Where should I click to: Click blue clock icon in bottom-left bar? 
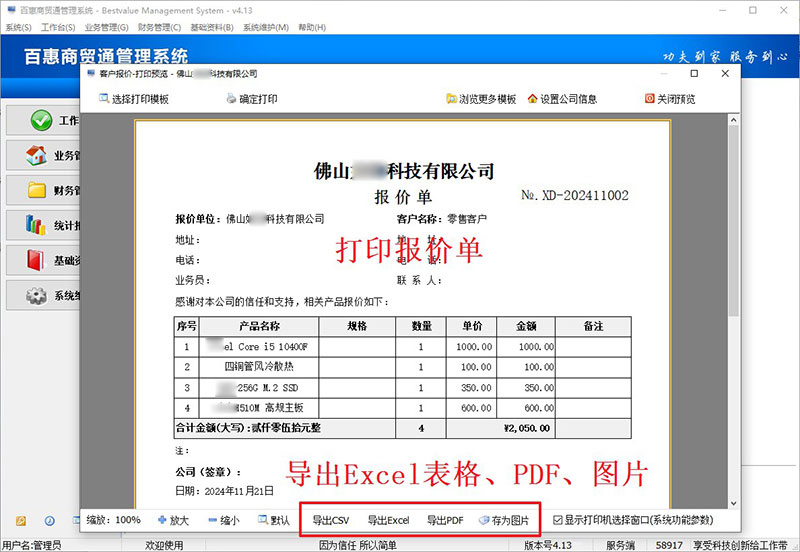click(49, 521)
